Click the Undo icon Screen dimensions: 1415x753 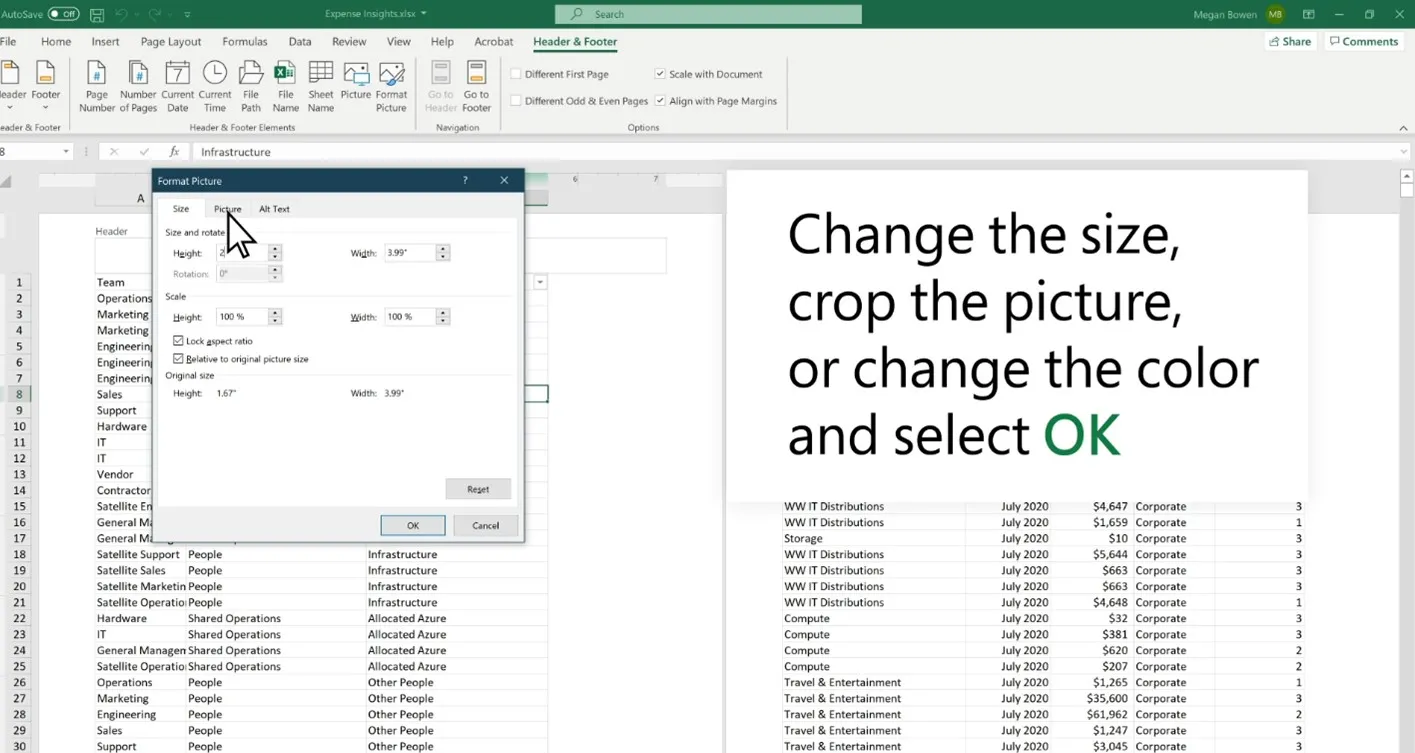click(122, 14)
